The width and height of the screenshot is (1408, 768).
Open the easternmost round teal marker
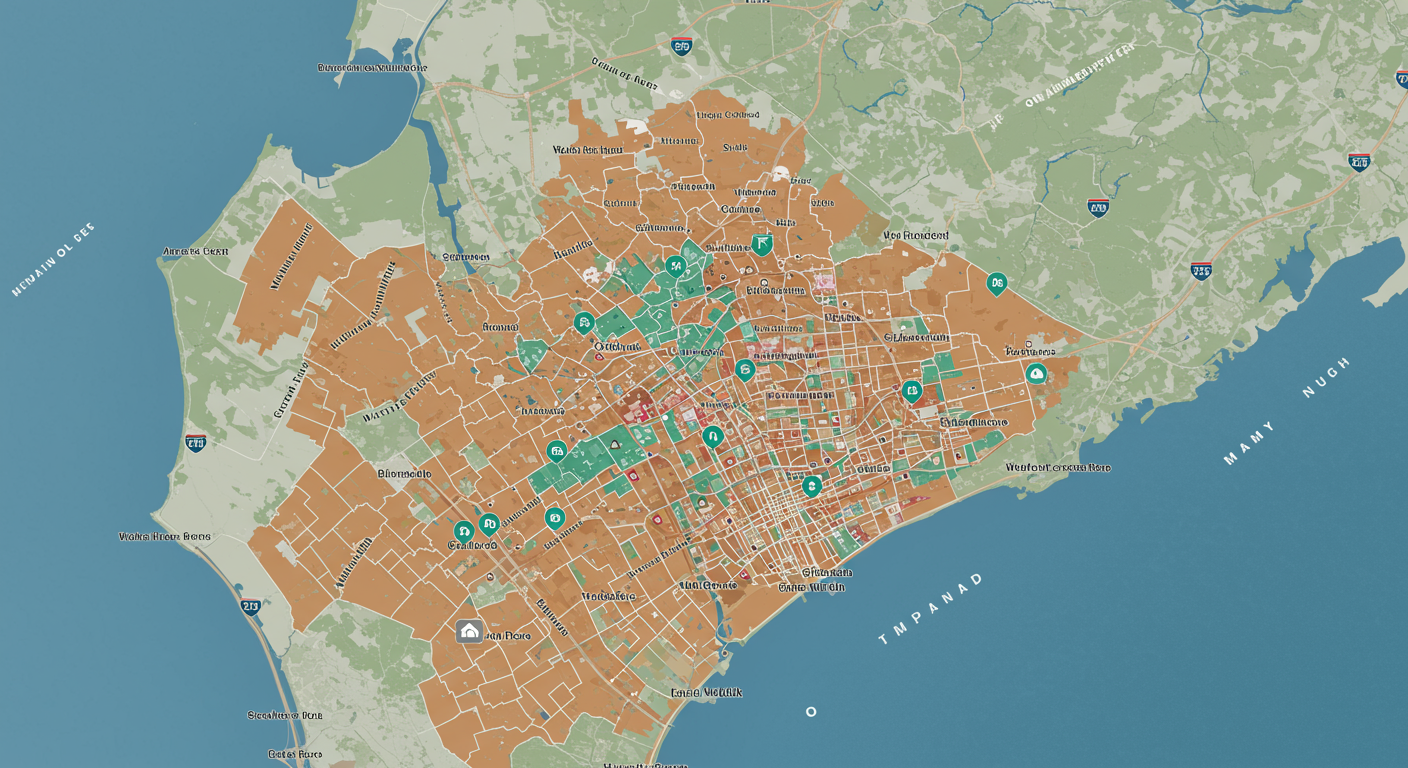pyautogui.click(x=1036, y=374)
